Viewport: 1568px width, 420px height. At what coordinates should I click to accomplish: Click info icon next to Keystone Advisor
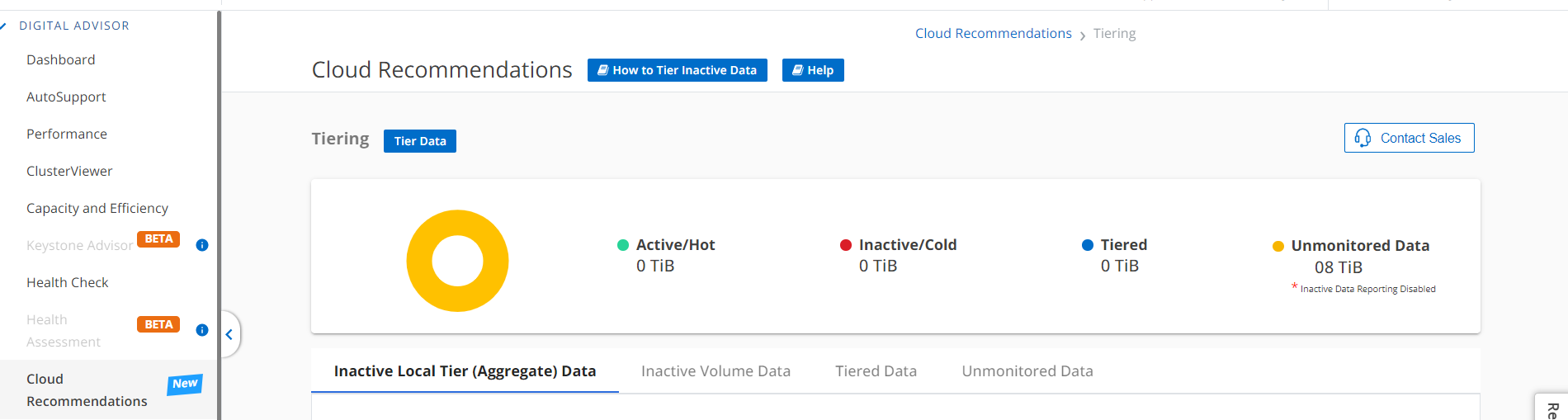202,245
